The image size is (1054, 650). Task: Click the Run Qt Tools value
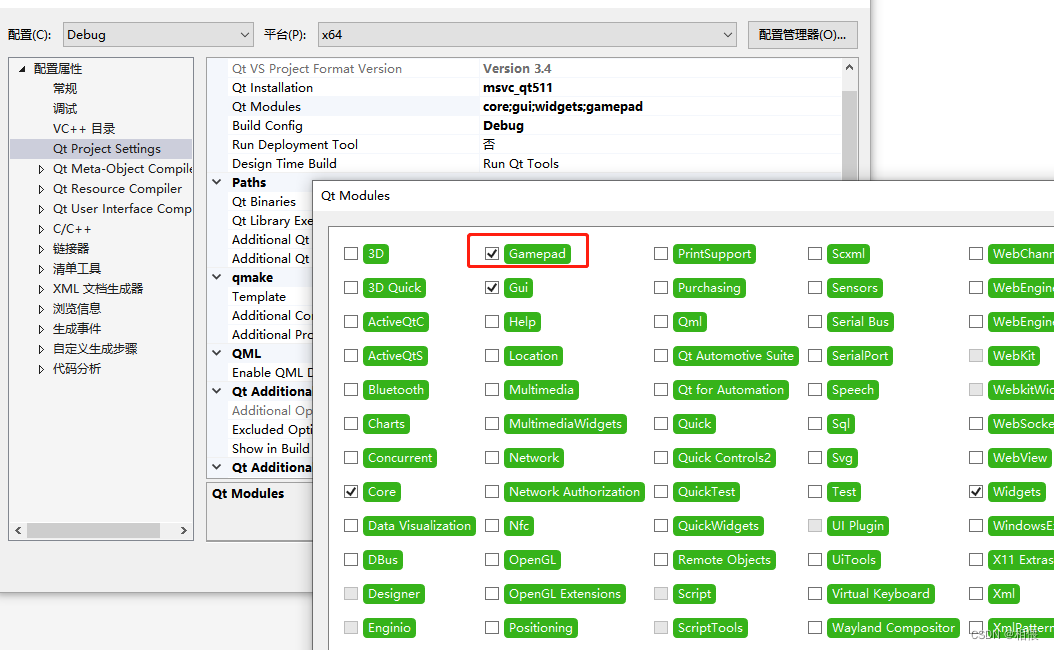tap(521, 163)
